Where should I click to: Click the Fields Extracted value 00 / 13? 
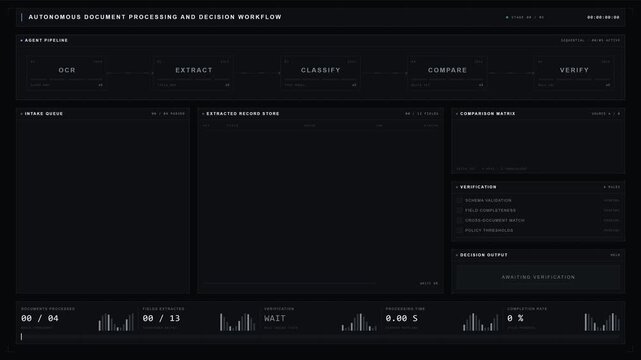point(161,318)
